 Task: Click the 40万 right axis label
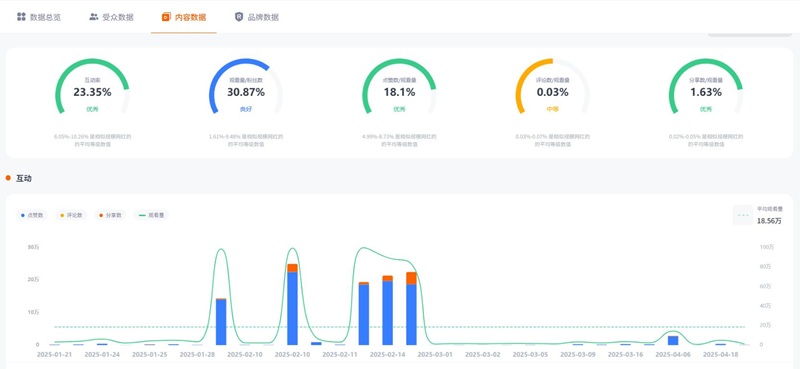coord(766,306)
